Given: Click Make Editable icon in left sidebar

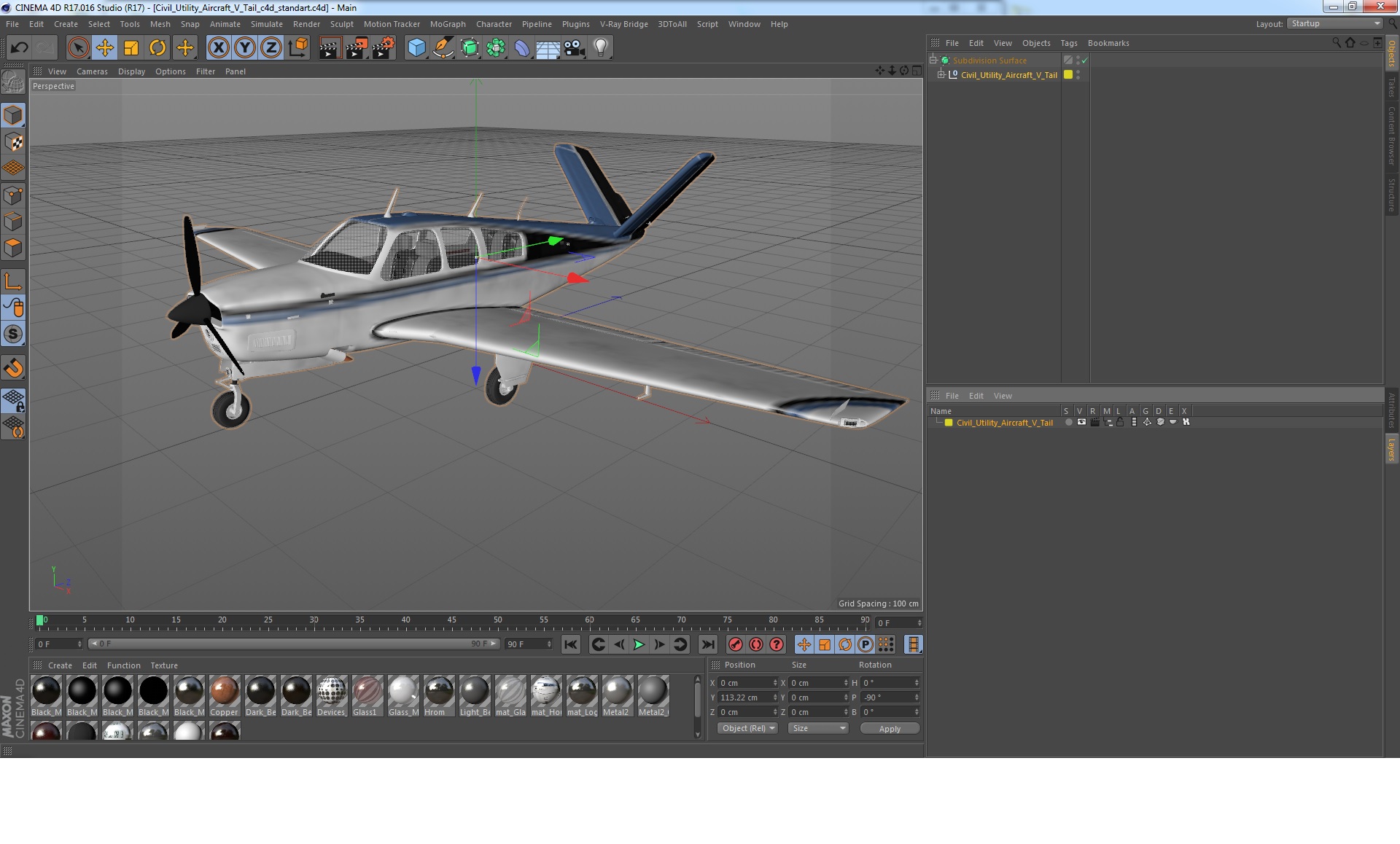Looking at the screenshot, I should tap(13, 82).
